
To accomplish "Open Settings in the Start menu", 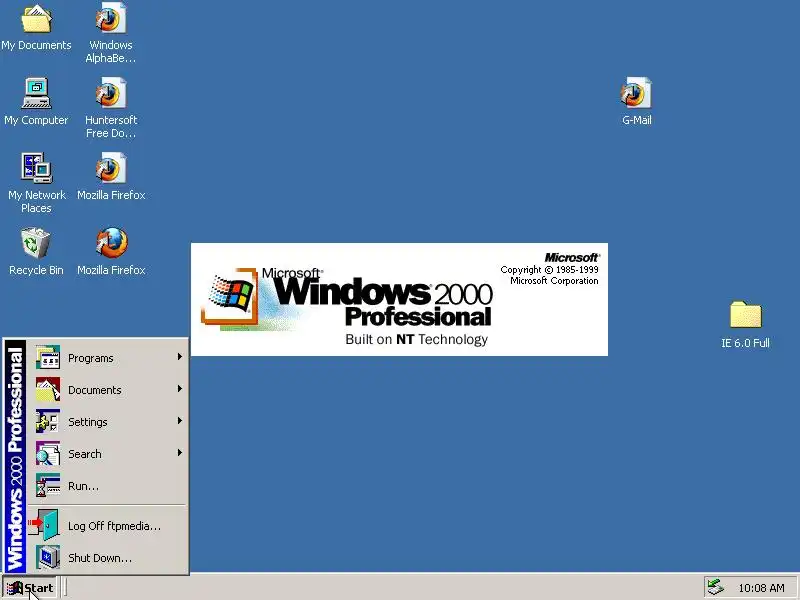I will tap(107, 422).
